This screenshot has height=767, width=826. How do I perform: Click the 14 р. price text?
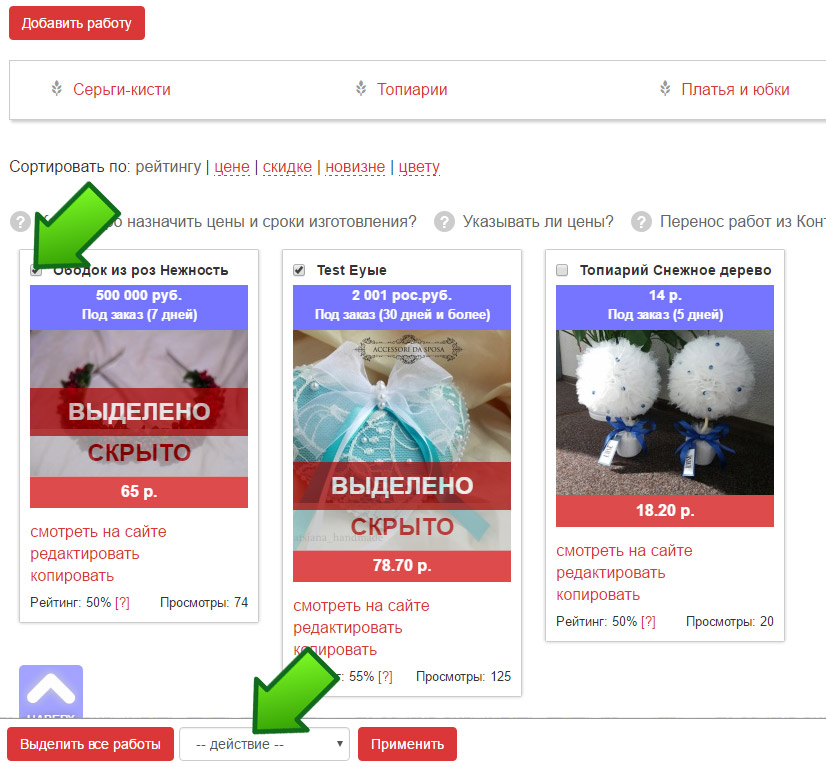pos(665,295)
